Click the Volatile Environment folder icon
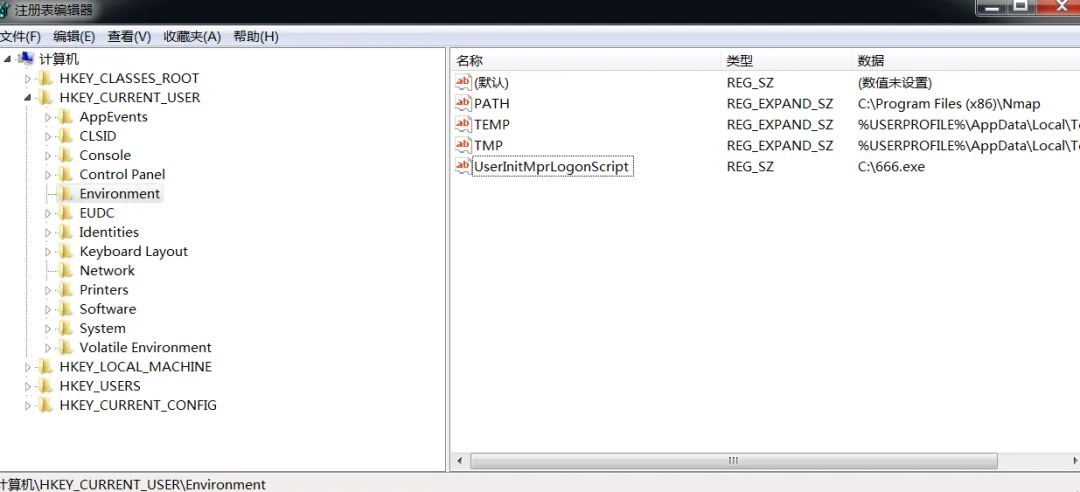Viewport: 1080px width, 492px height. 65,347
